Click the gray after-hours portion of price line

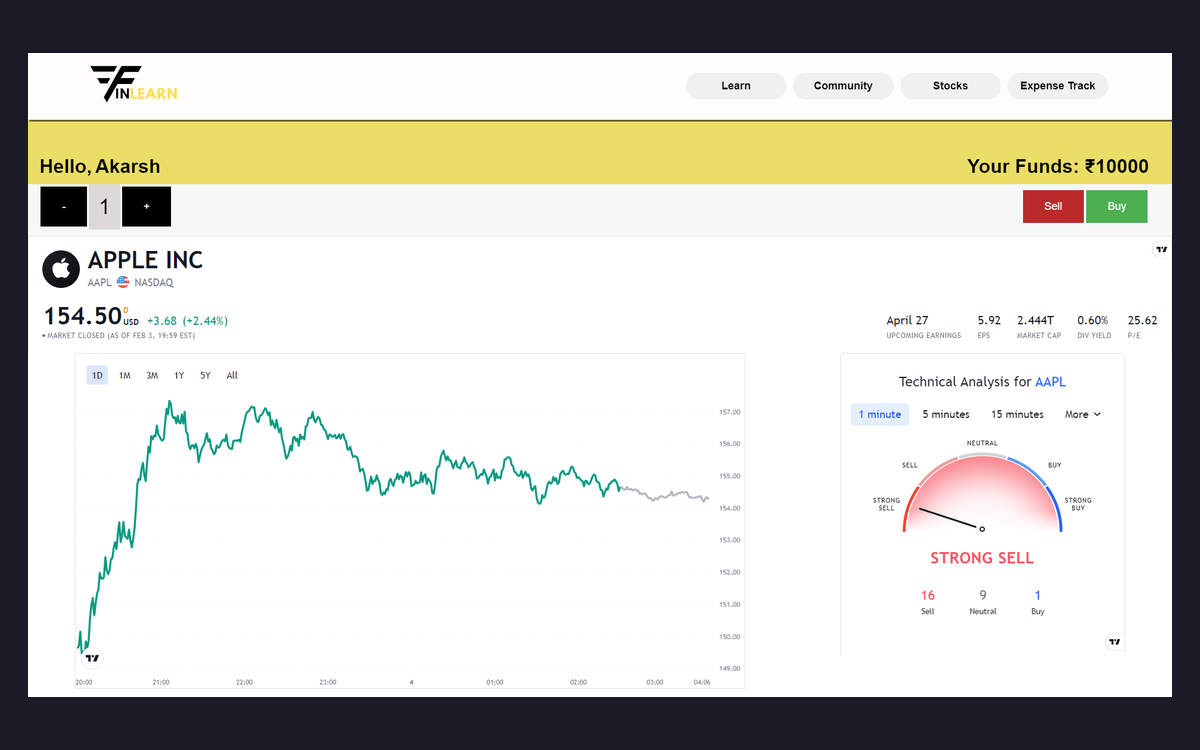click(x=665, y=494)
